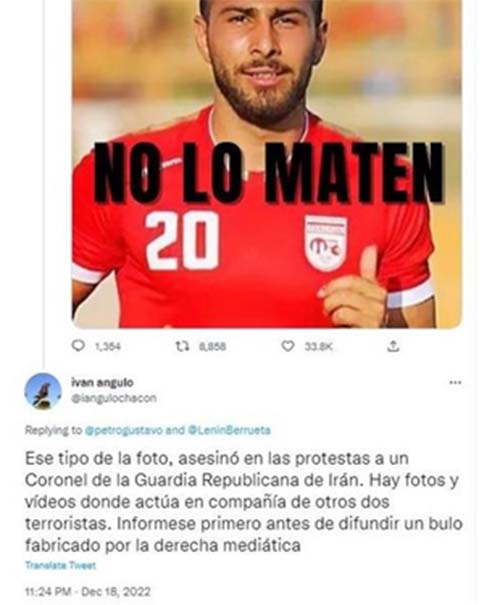Open the 11:24 PM Dec 18, 2022 timestamp
This screenshot has height=605, width=500.
coord(88,591)
